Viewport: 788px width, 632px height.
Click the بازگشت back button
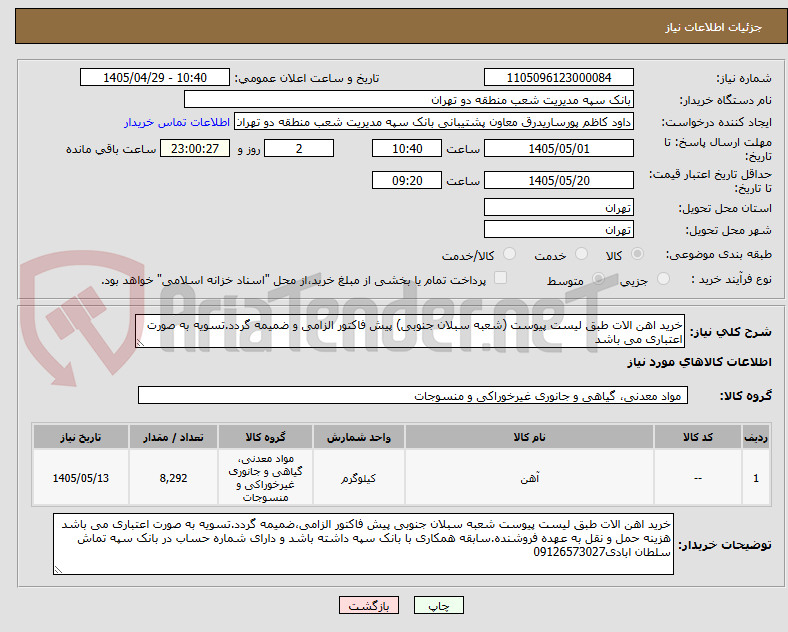click(369, 605)
